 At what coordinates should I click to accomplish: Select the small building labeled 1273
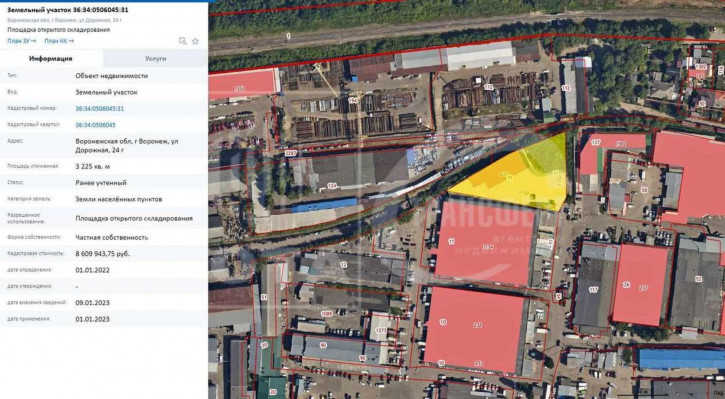point(381,329)
